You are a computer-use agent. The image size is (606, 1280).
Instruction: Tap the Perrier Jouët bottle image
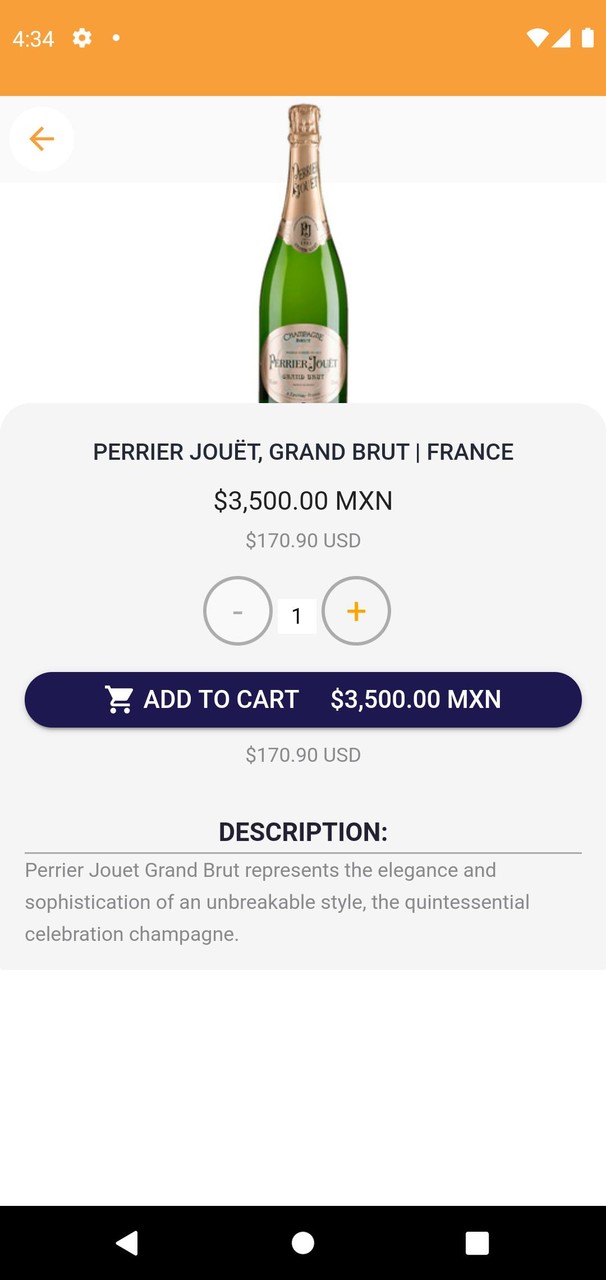pyautogui.click(x=303, y=255)
